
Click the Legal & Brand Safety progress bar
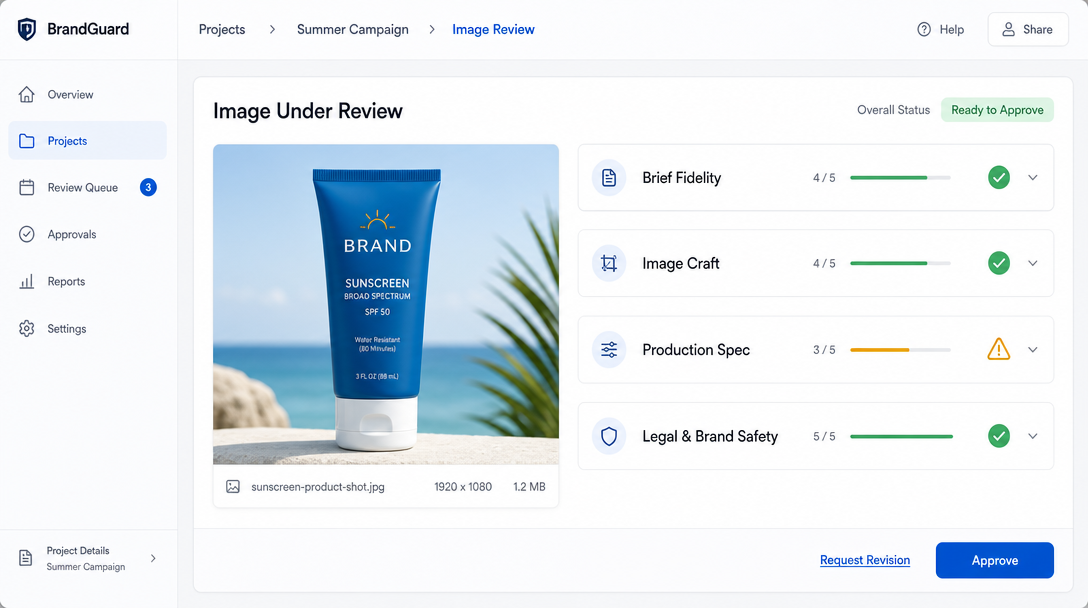tap(900, 436)
